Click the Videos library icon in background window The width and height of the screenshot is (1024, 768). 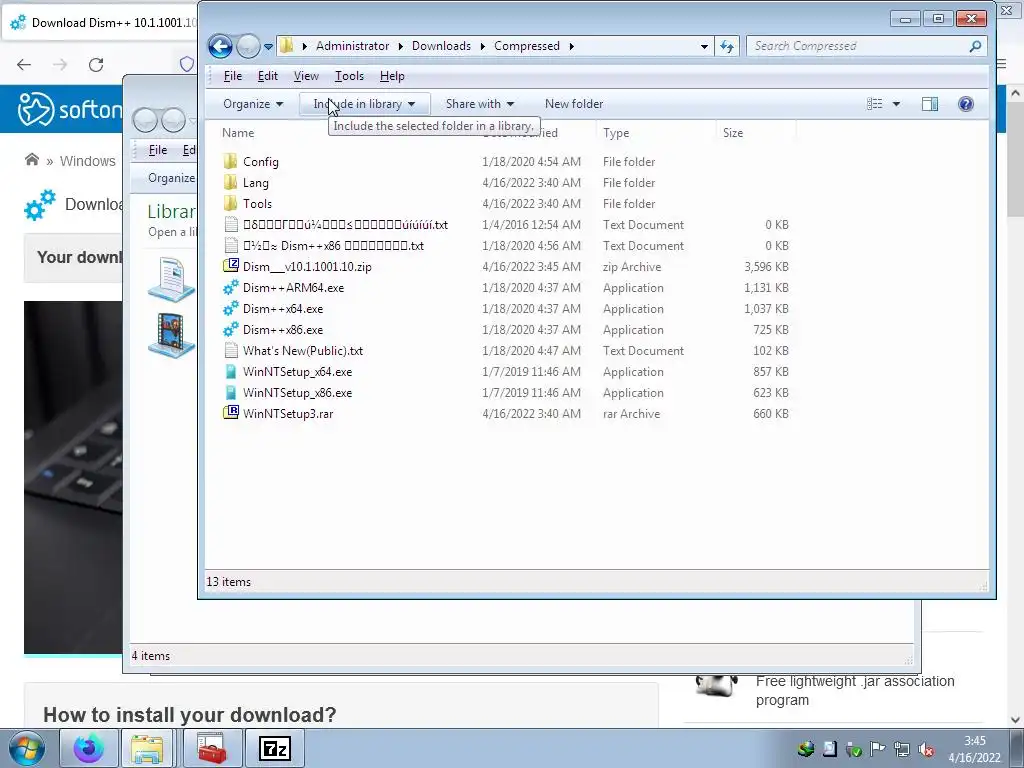171,334
